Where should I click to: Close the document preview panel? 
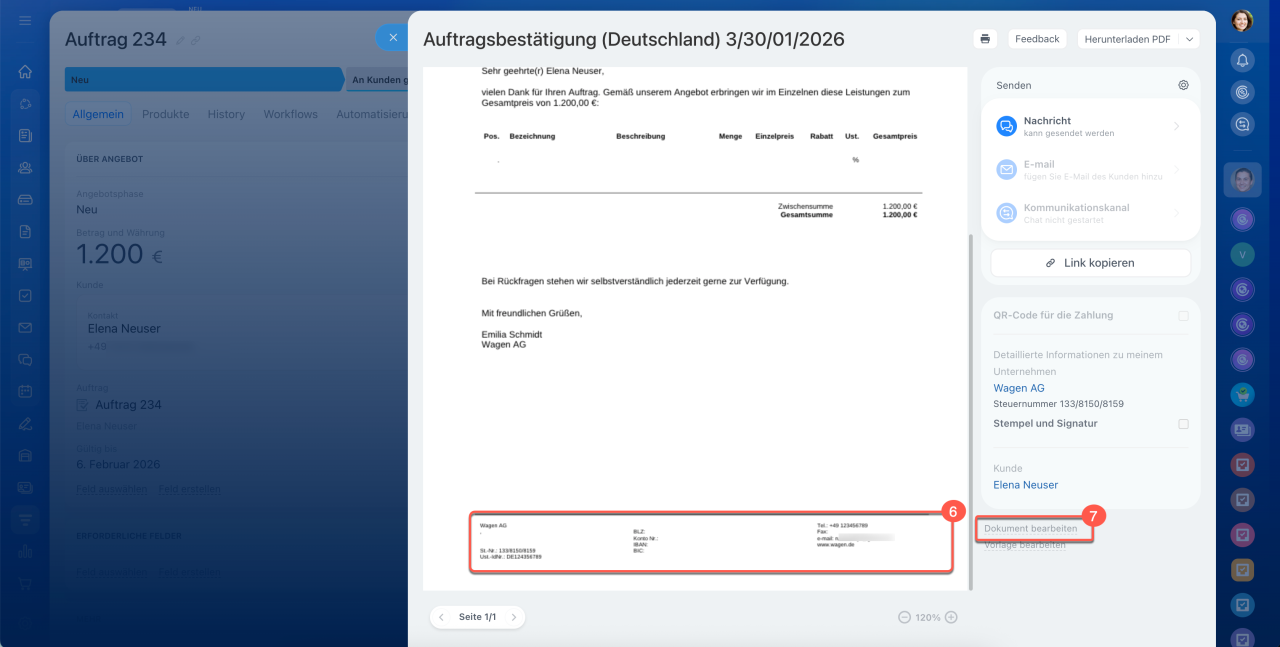pyautogui.click(x=393, y=38)
